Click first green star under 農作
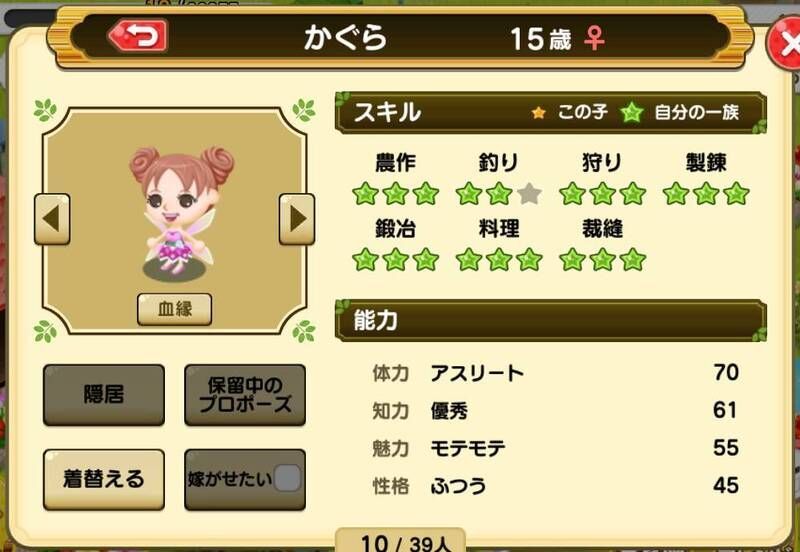 tap(365, 194)
